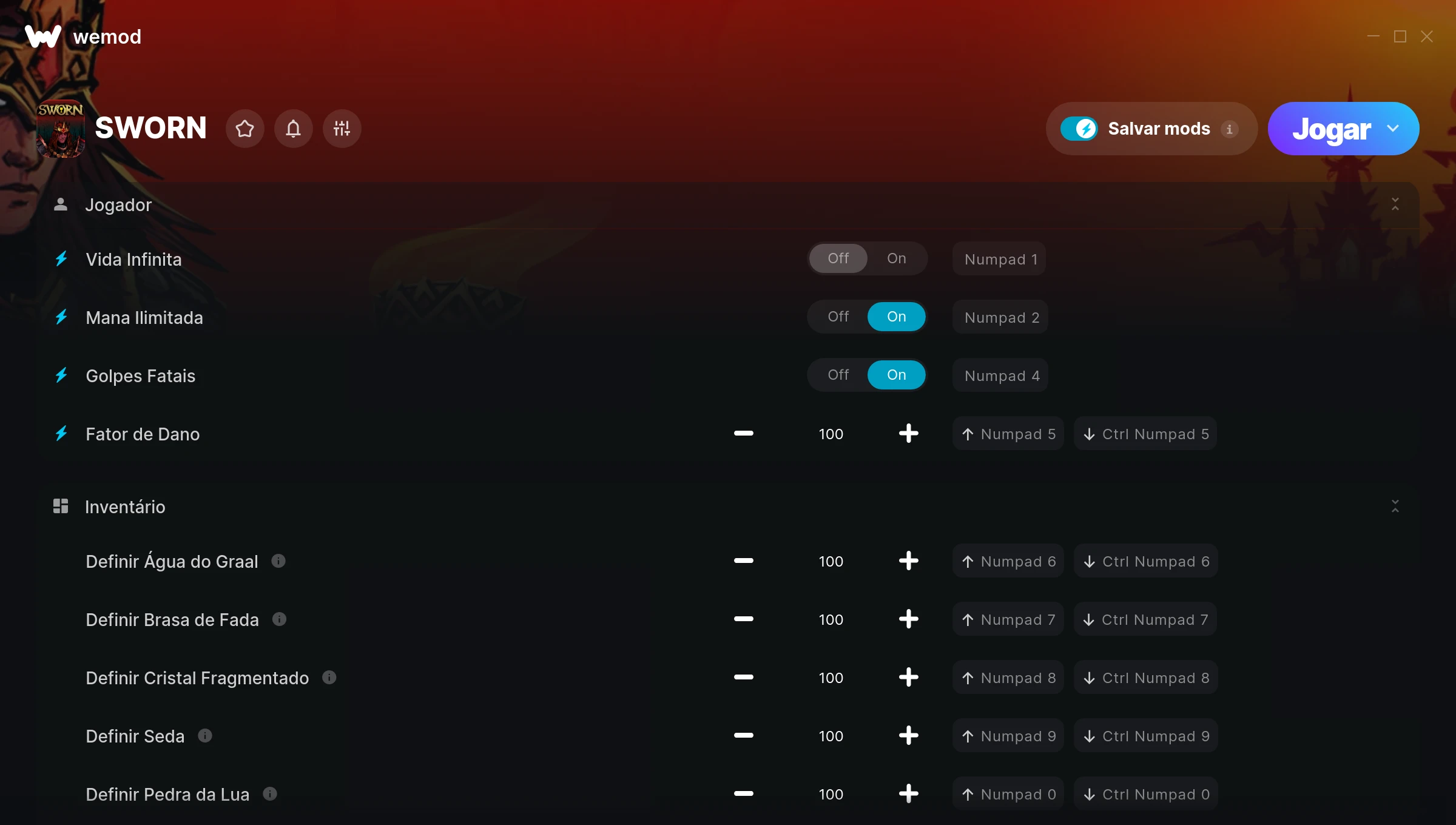The width and height of the screenshot is (1456, 825).
Task: Disable the Salvar mods switch
Action: point(1079,129)
